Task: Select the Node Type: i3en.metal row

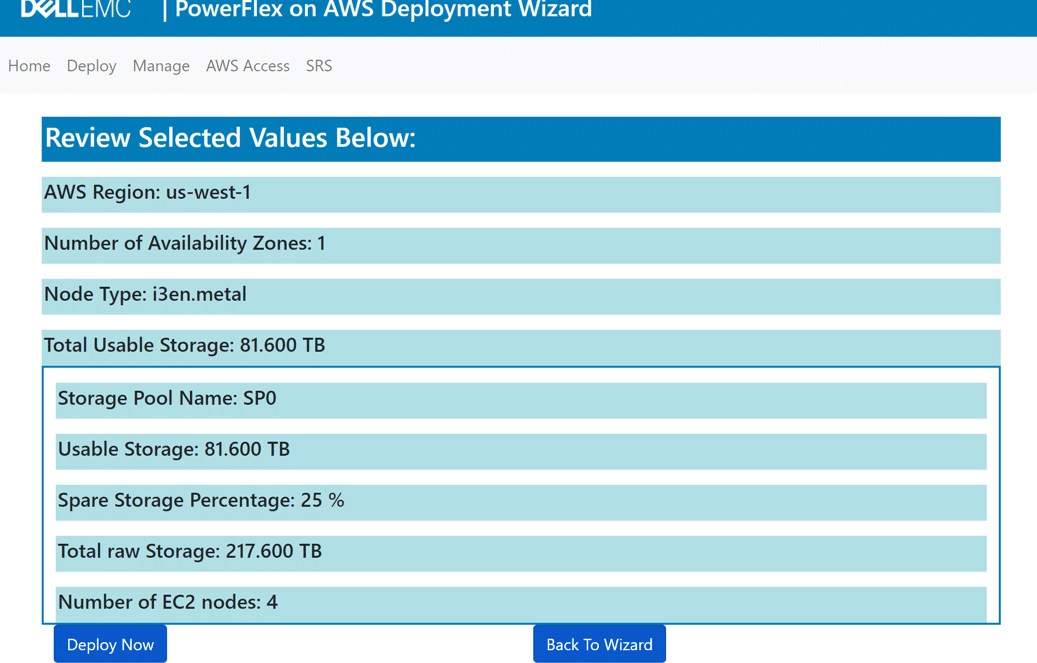Action: click(521, 296)
